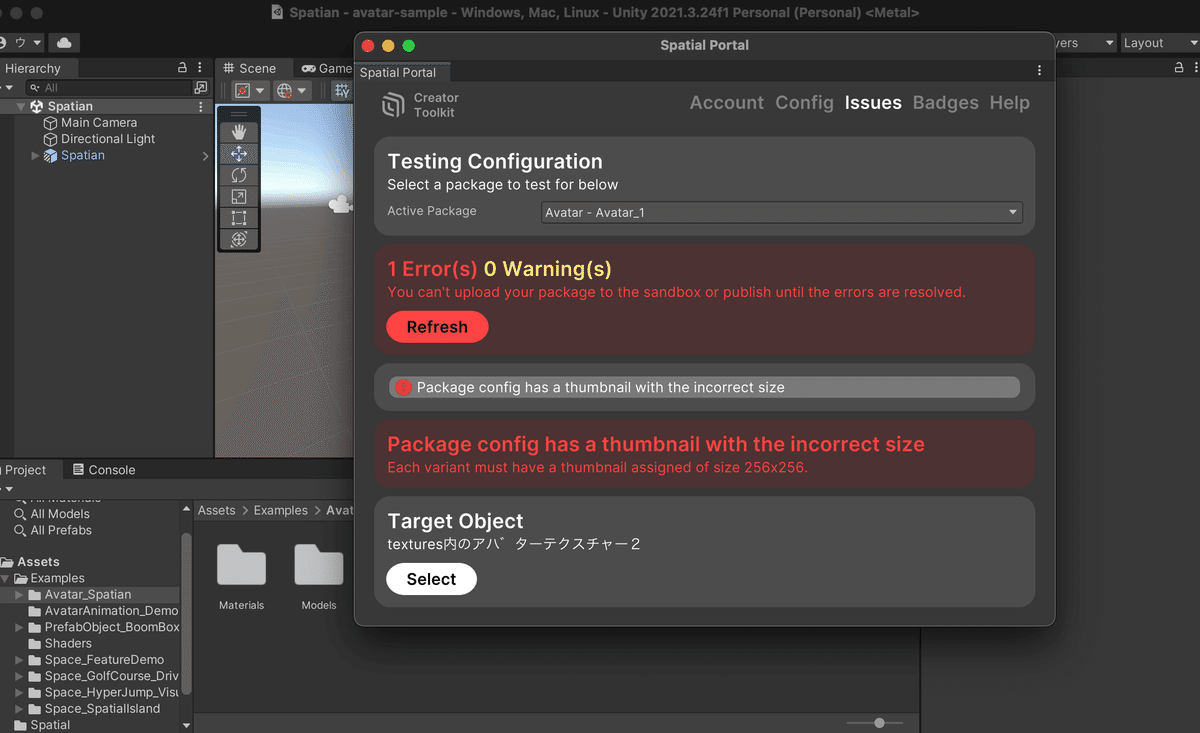Click the Hierarchy search-by-type icon
1200x733 pixels.
click(x=200, y=88)
